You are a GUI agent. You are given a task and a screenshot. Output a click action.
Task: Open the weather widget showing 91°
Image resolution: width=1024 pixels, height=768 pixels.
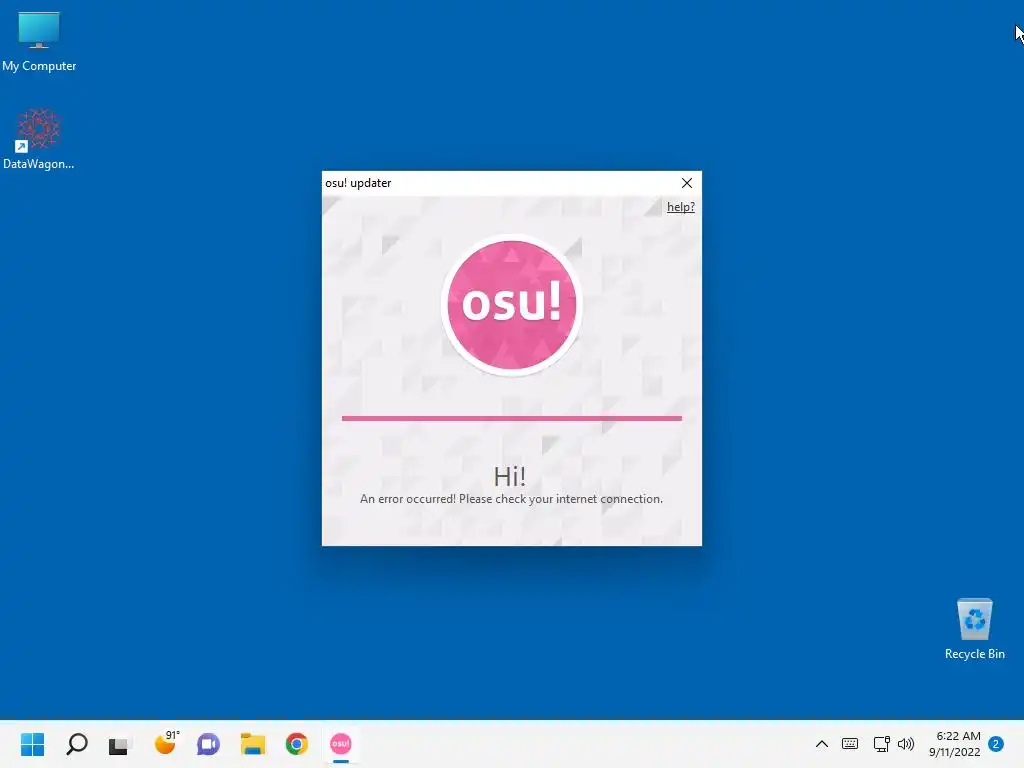(166, 743)
